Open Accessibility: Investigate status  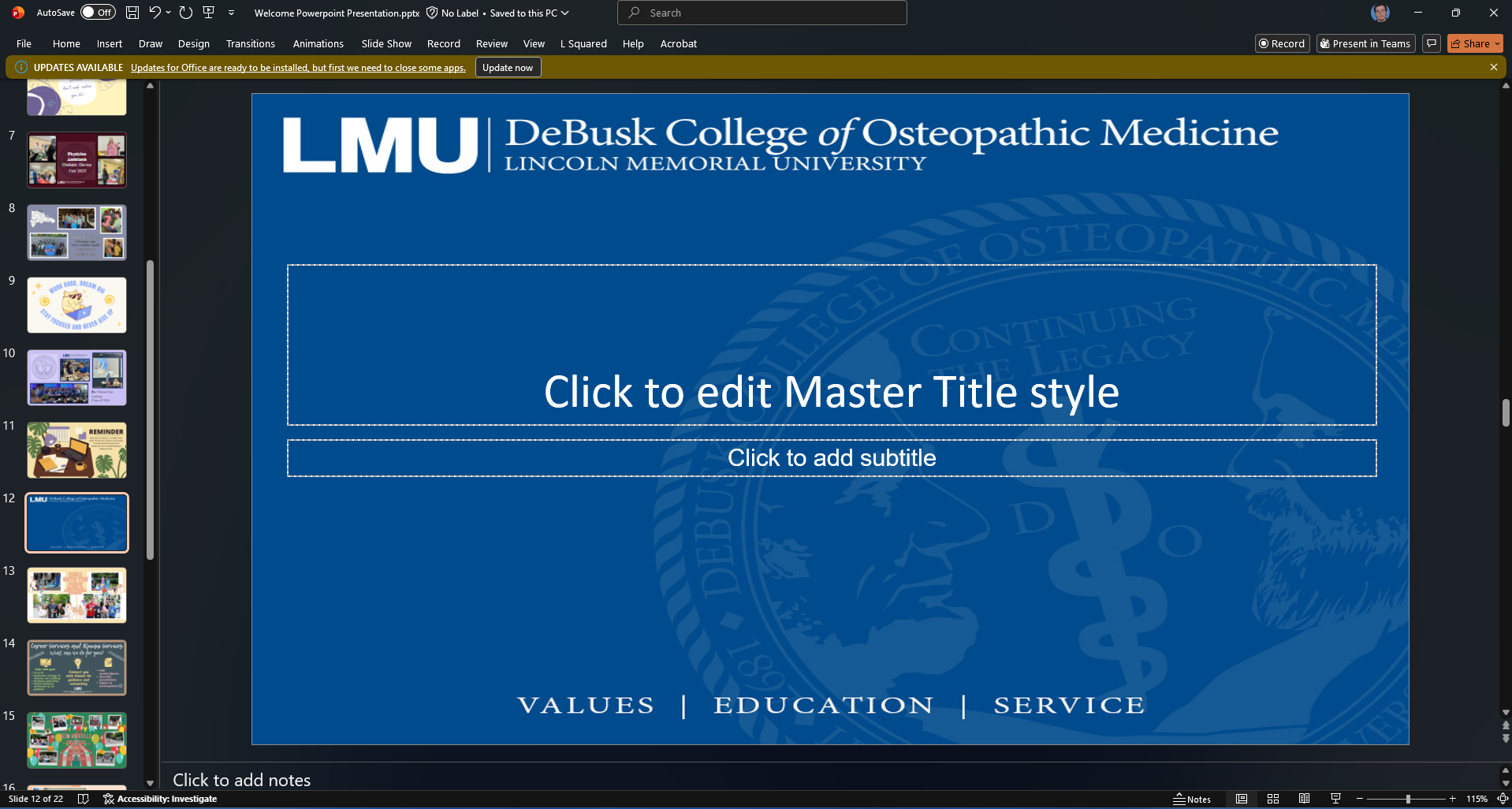click(x=160, y=799)
